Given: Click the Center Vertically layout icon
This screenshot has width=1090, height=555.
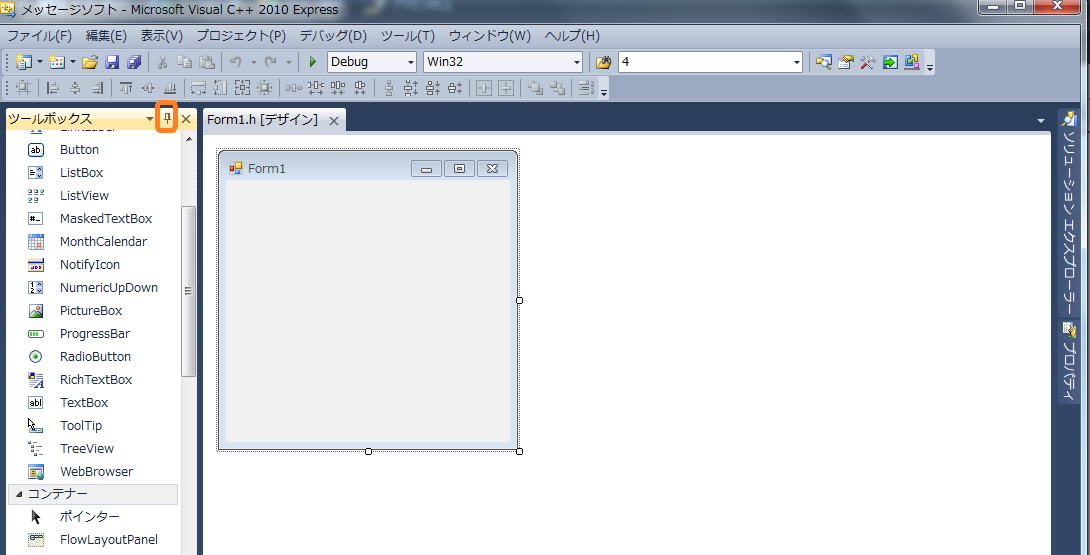Looking at the screenshot, I should 506,88.
